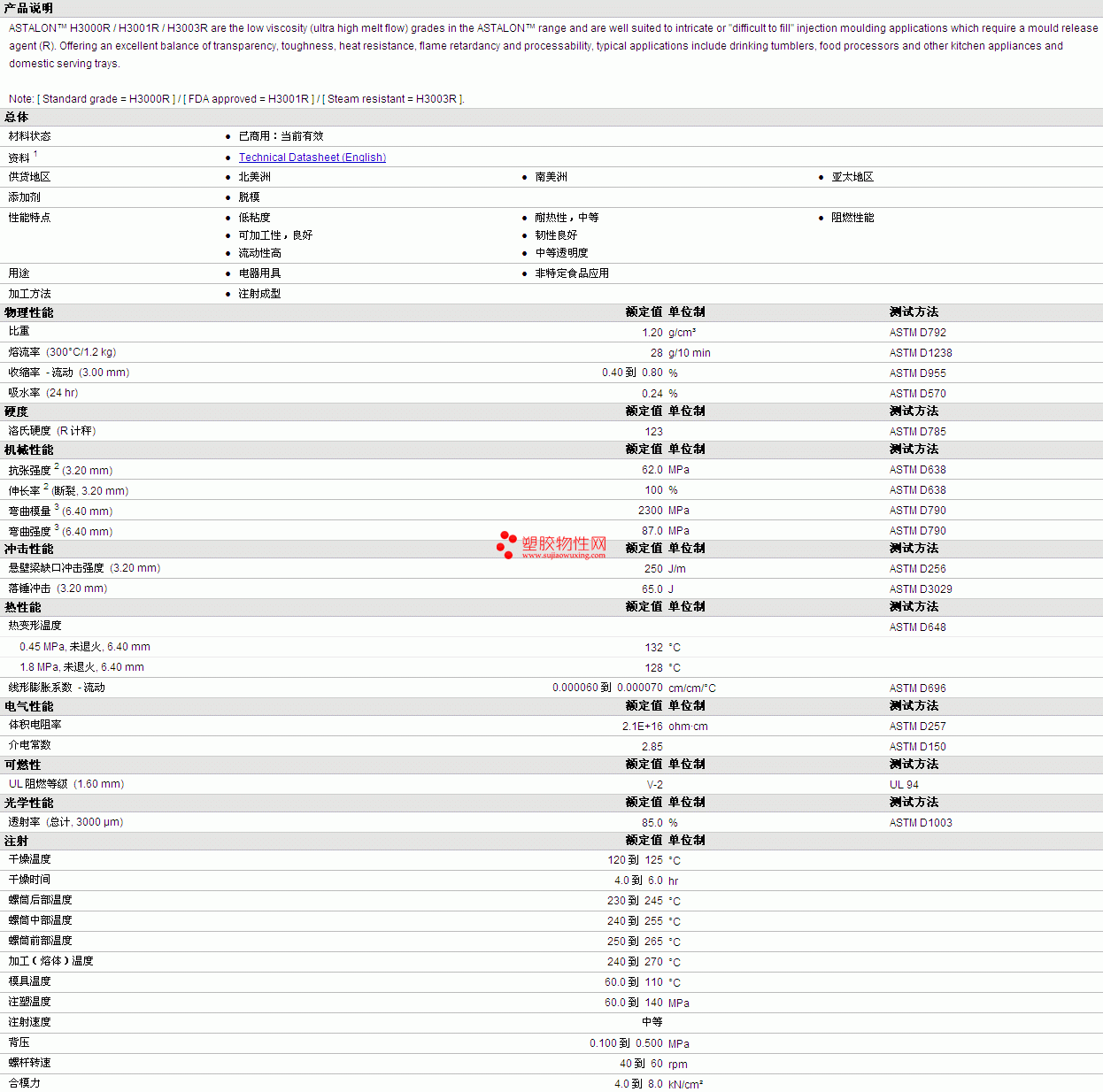Image resolution: width=1103 pixels, height=1092 pixels.
Task: Select the 抗张强度 value 62.0
Action: (652, 470)
